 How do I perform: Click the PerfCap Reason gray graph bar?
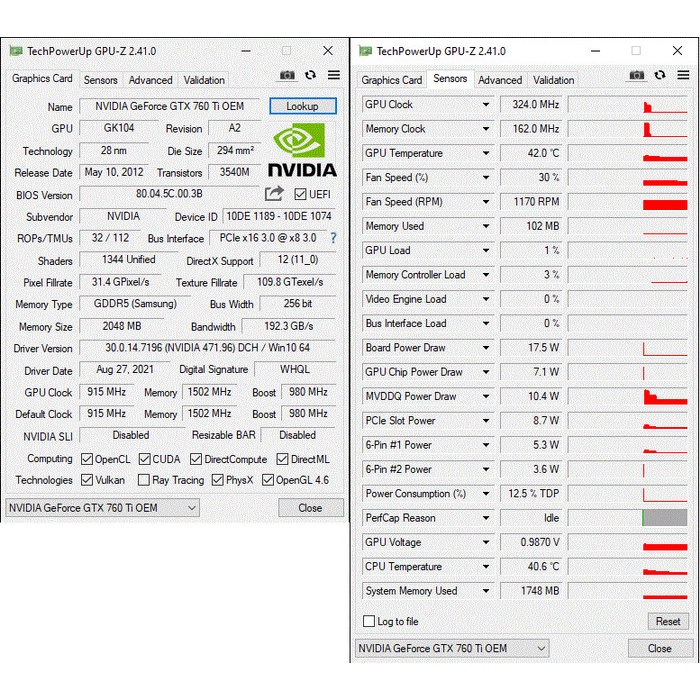tap(665, 518)
